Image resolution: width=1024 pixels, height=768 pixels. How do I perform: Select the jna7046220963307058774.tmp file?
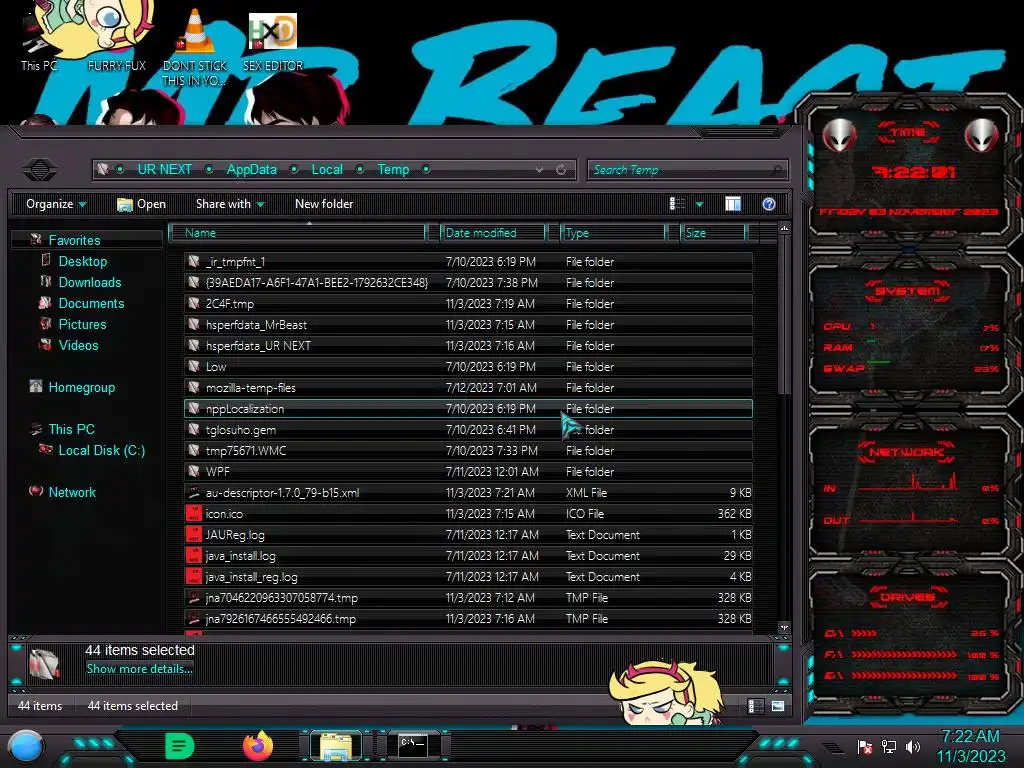(x=468, y=598)
